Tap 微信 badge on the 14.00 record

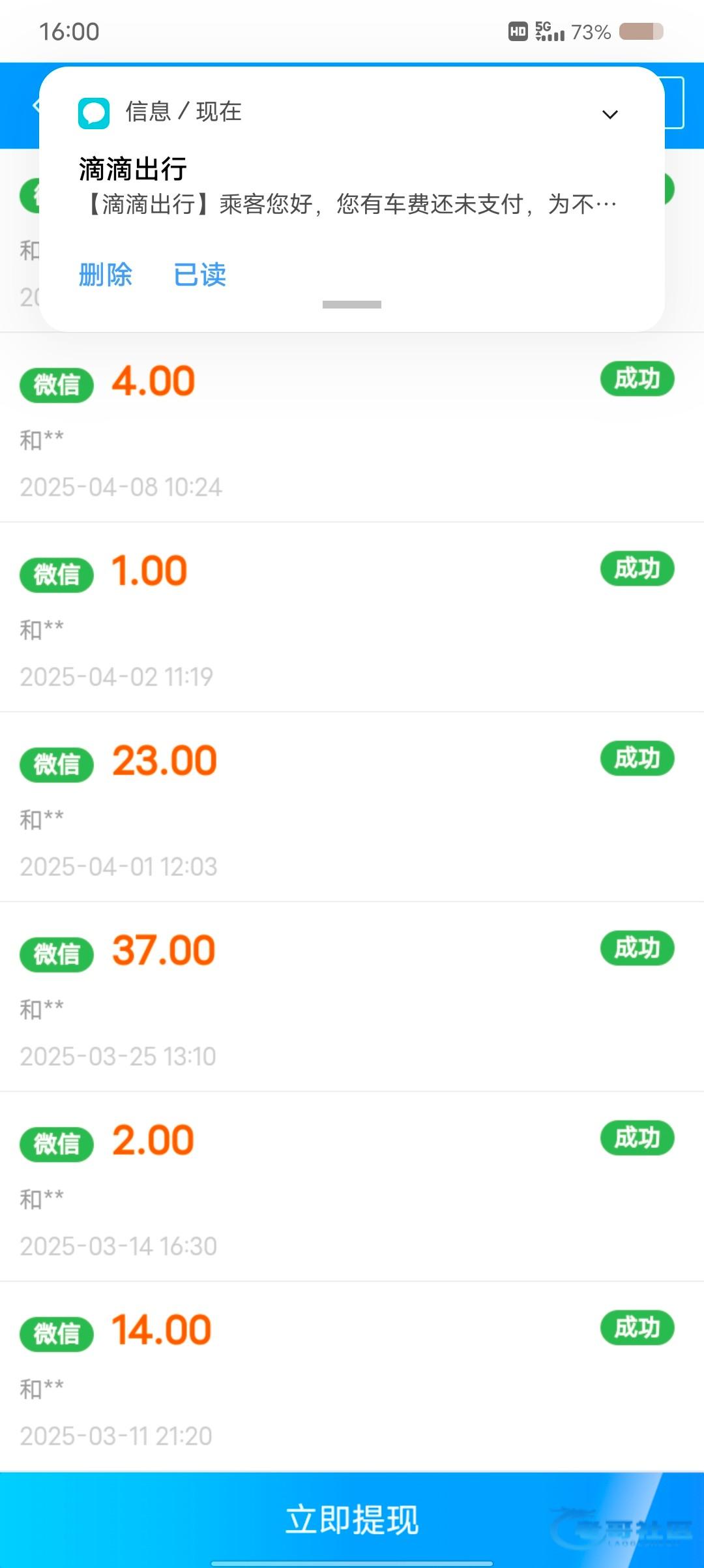(57, 1334)
